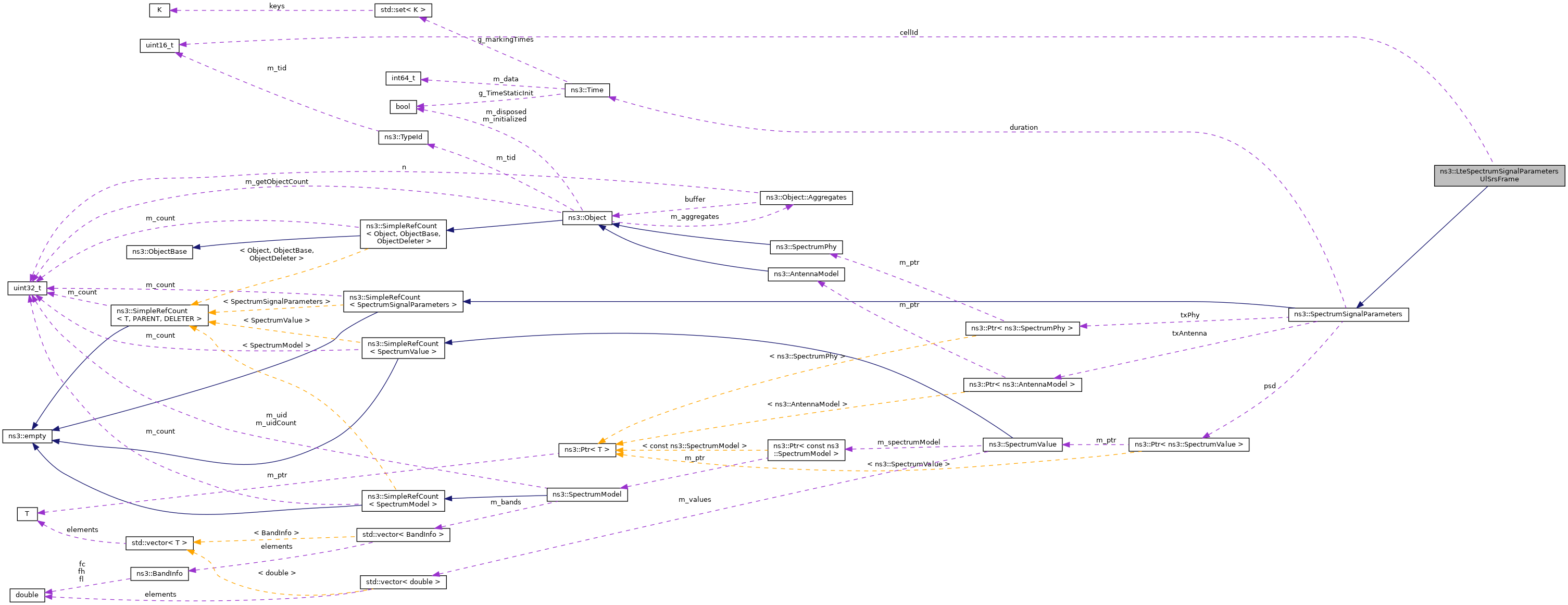Click the g_TimeStaticInit edge label

coord(506,94)
